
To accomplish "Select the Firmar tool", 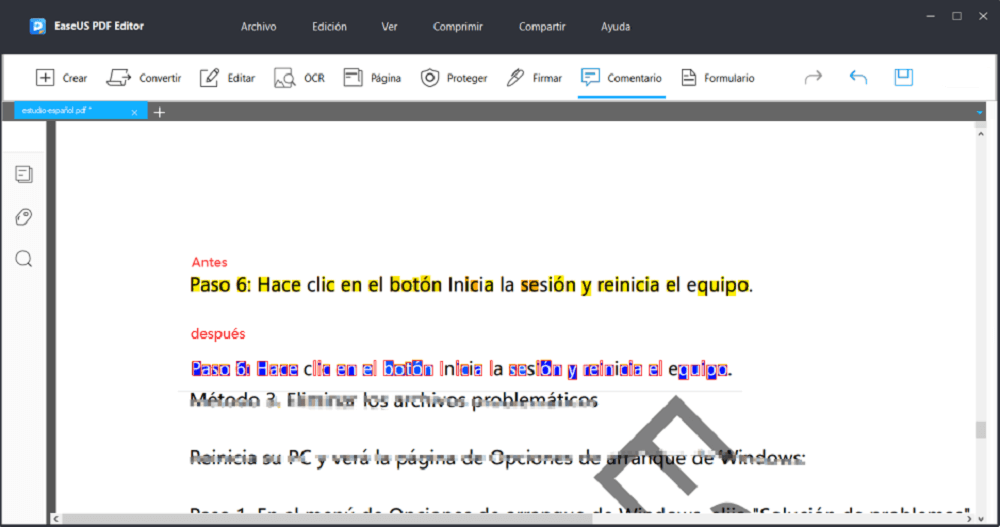I will tap(534, 78).
